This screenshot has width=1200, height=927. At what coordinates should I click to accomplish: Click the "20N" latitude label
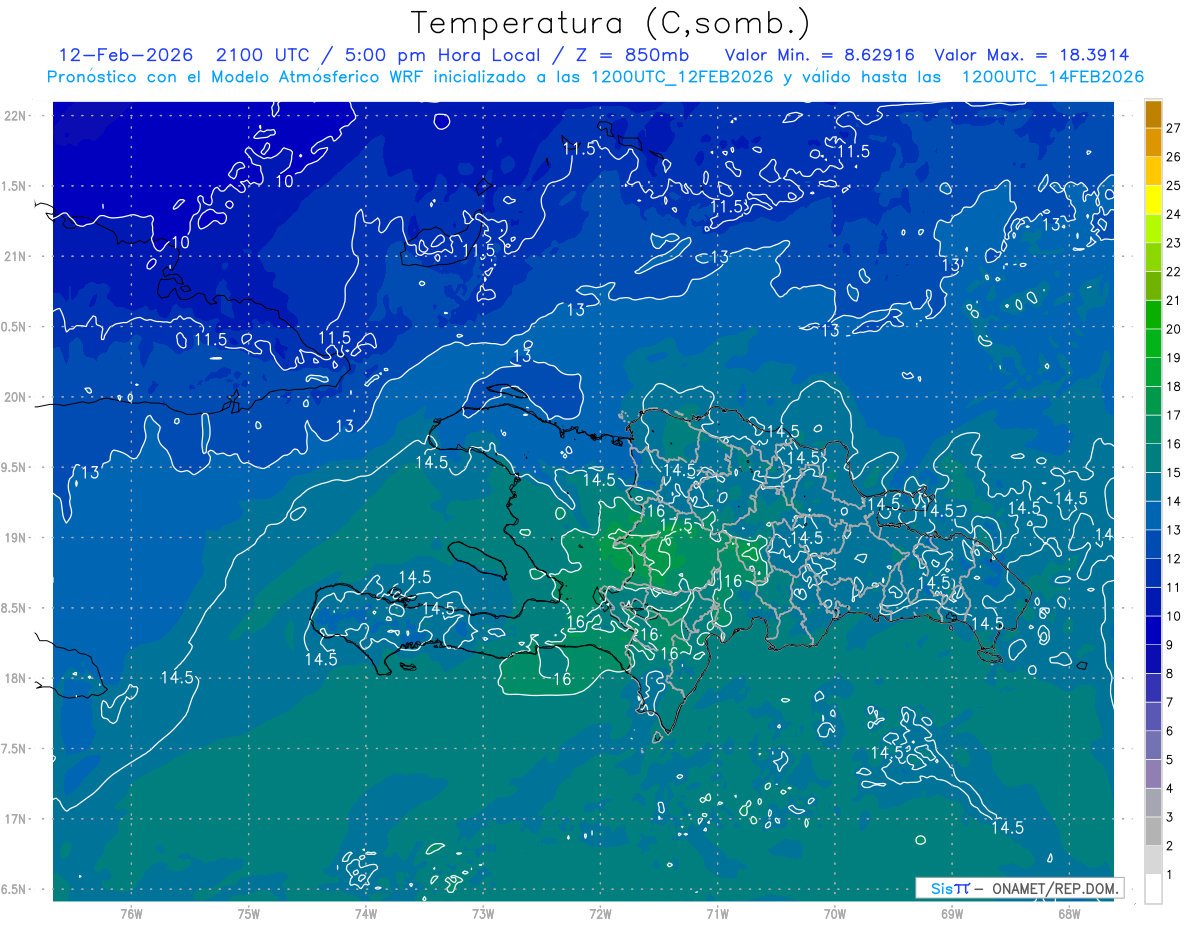point(17,397)
